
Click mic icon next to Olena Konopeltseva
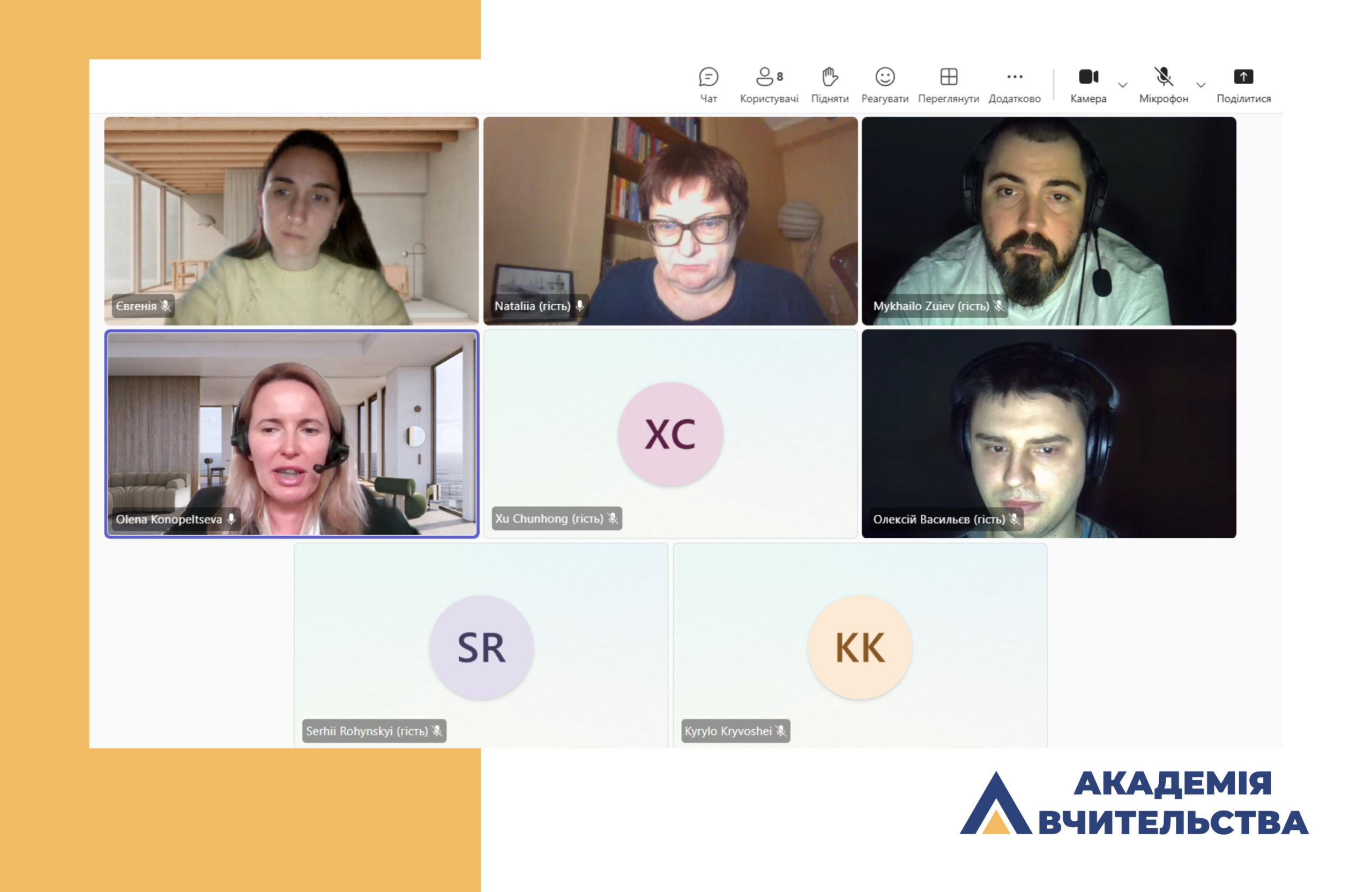click(231, 519)
